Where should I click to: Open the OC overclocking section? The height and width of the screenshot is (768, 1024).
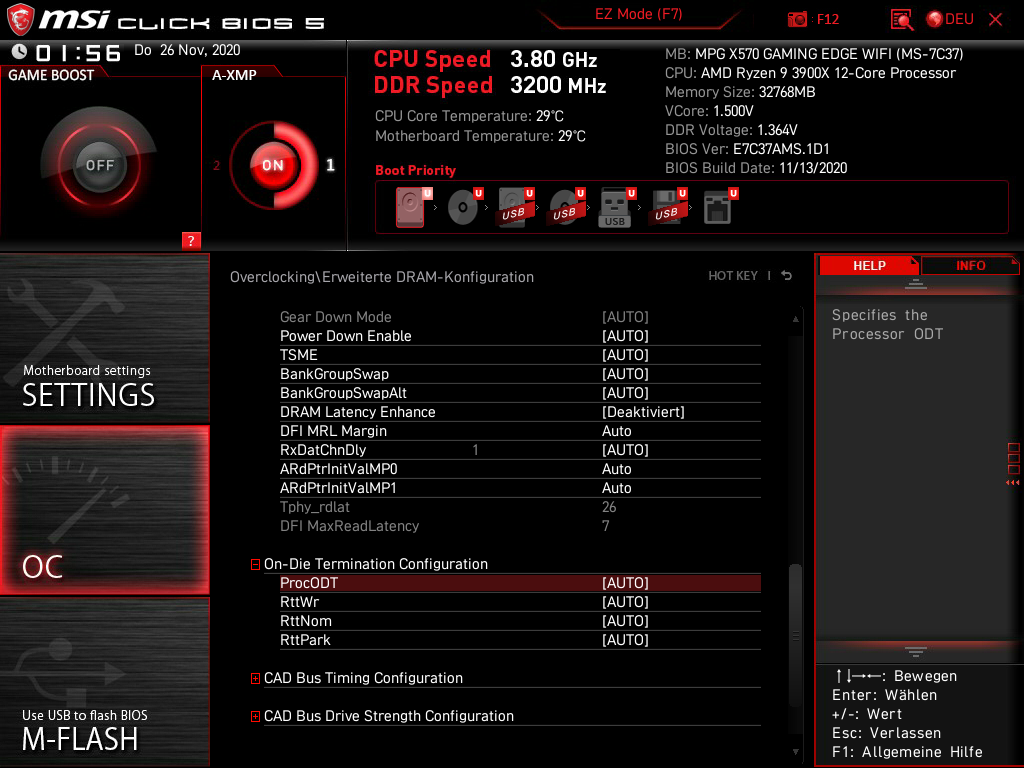click(x=104, y=510)
